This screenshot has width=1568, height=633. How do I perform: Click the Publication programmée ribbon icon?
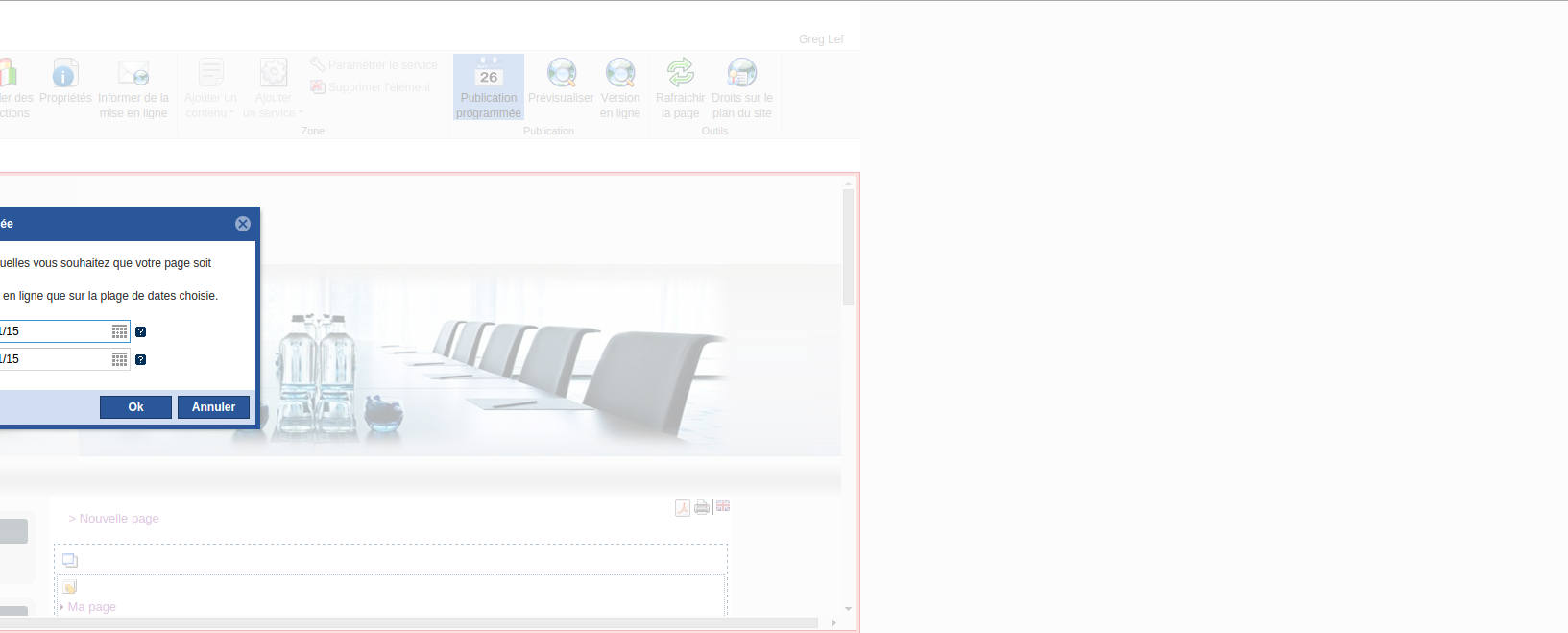click(x=488, y=86)
